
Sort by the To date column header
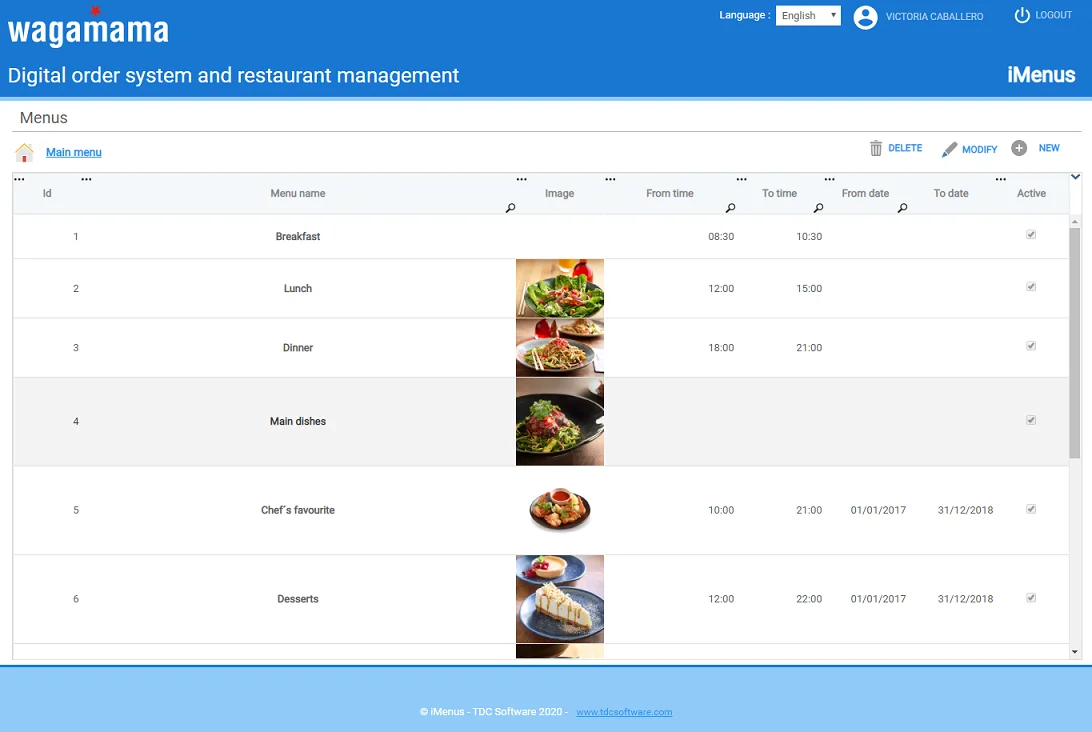coord(950,193)
